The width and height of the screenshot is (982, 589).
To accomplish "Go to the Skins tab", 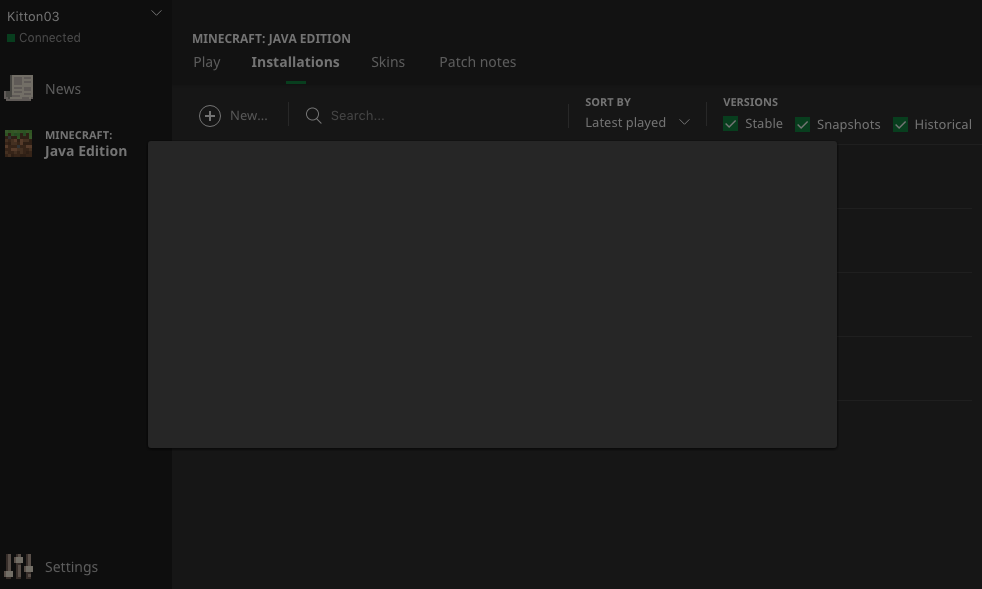I will [x=388, y=62].
